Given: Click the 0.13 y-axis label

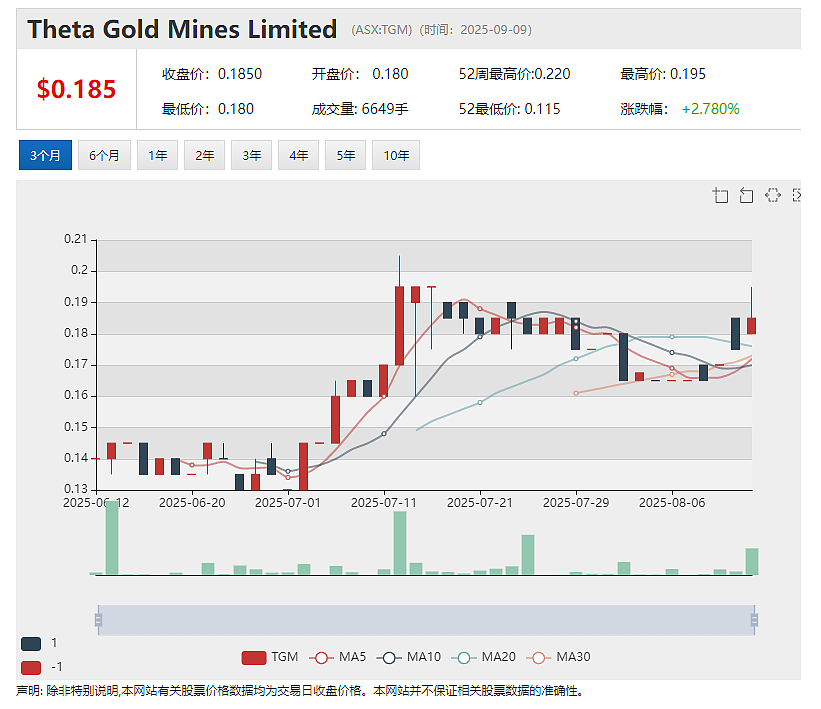Looking at the screenshot, I should pos(75,489).
